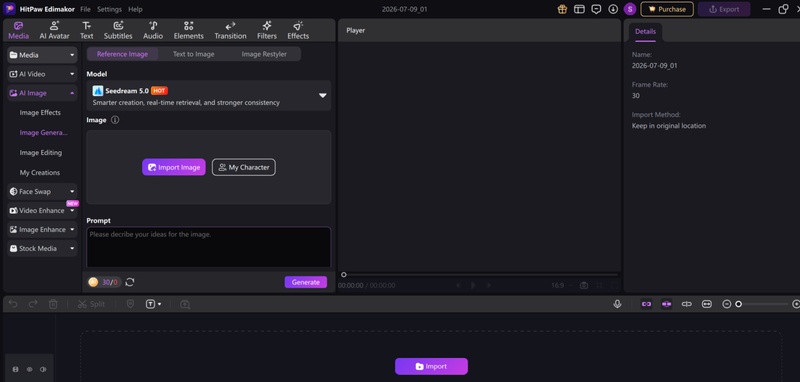Click the download icon in title bar
The width and height of the screenshot is (800, 382).
tap(613, 9)
